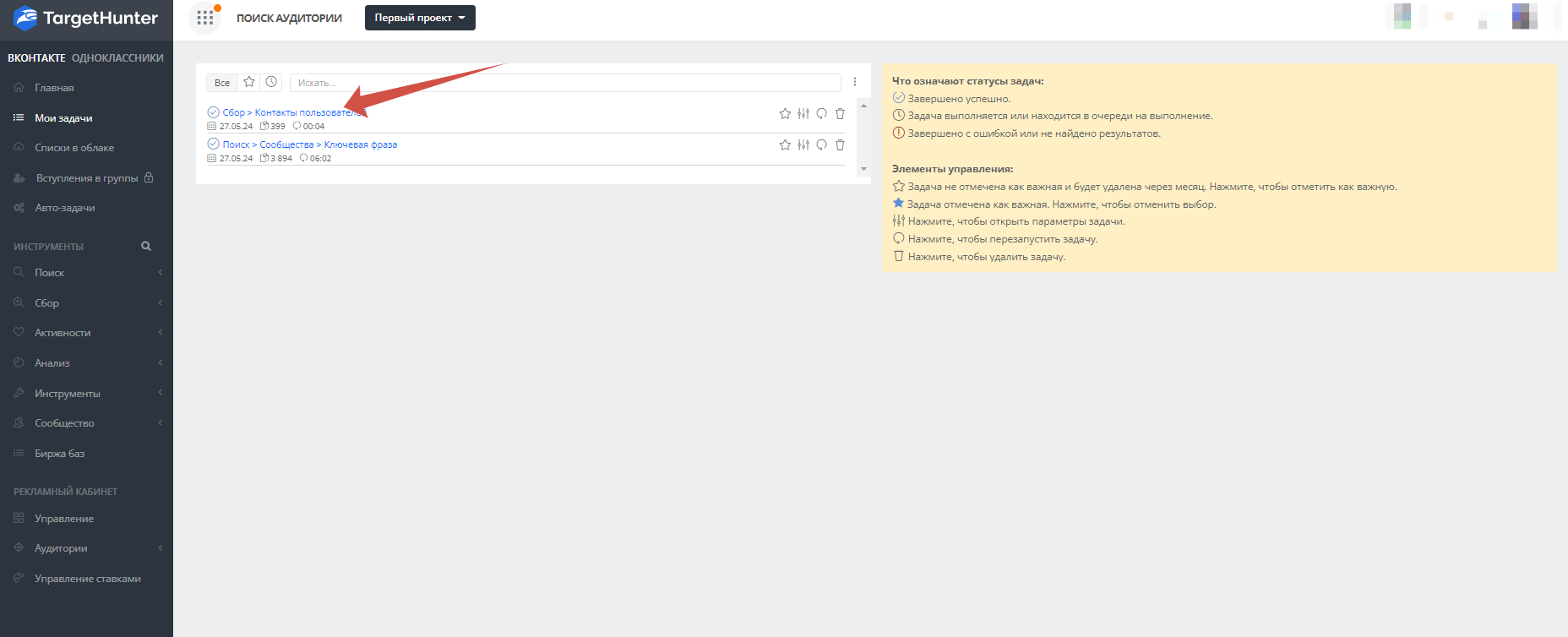Mark Контакты пользователей task as important
The height and width of the screenshot is (637, 1568).
tap(785, 113)
